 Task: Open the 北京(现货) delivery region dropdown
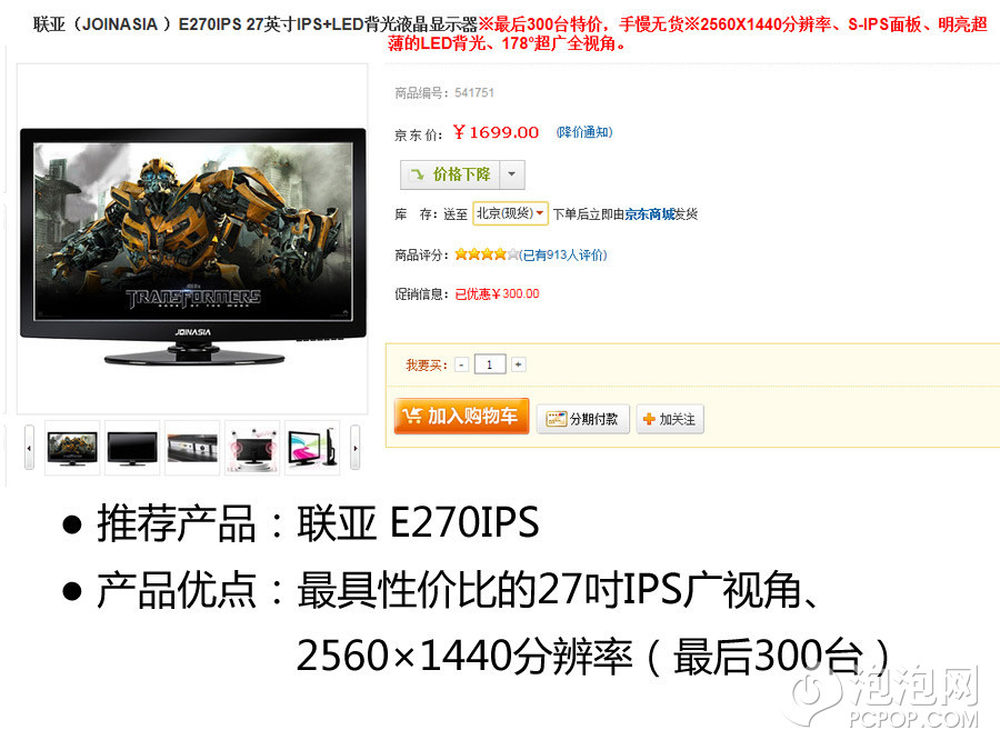510,214
